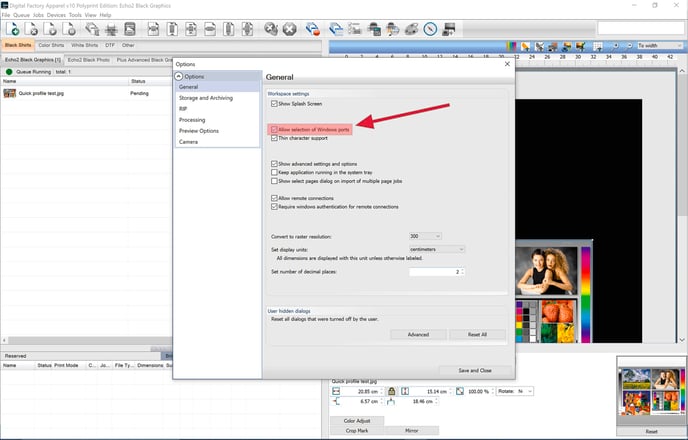688x440 pixels.
Task: Switch to the DTF tab
Action: pos(110,45)
